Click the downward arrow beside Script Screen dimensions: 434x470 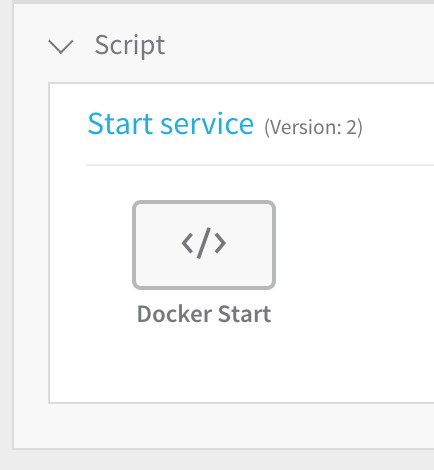click(61, 47)
